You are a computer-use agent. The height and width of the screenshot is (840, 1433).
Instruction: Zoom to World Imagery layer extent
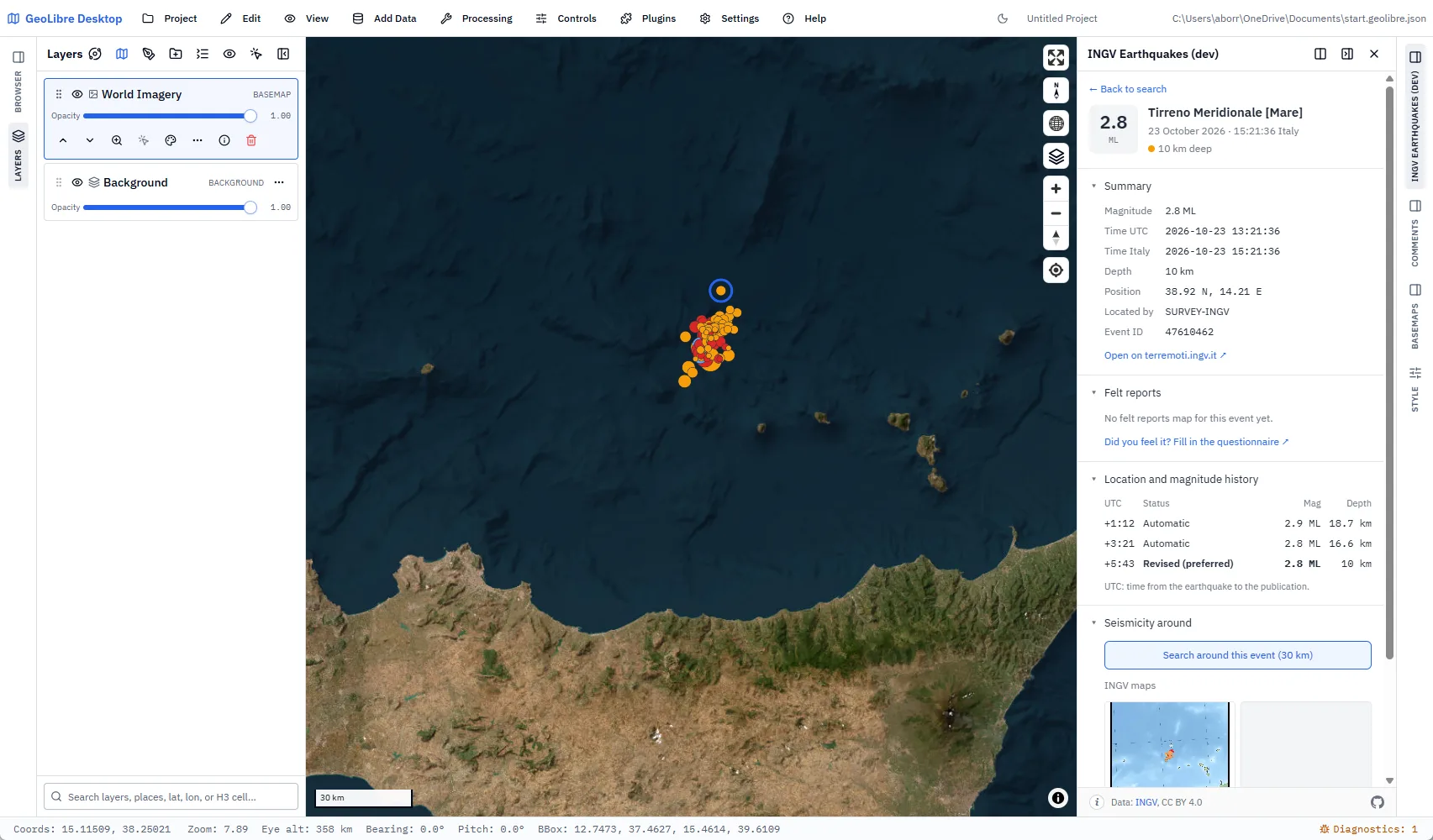click(x=117, y=140)
